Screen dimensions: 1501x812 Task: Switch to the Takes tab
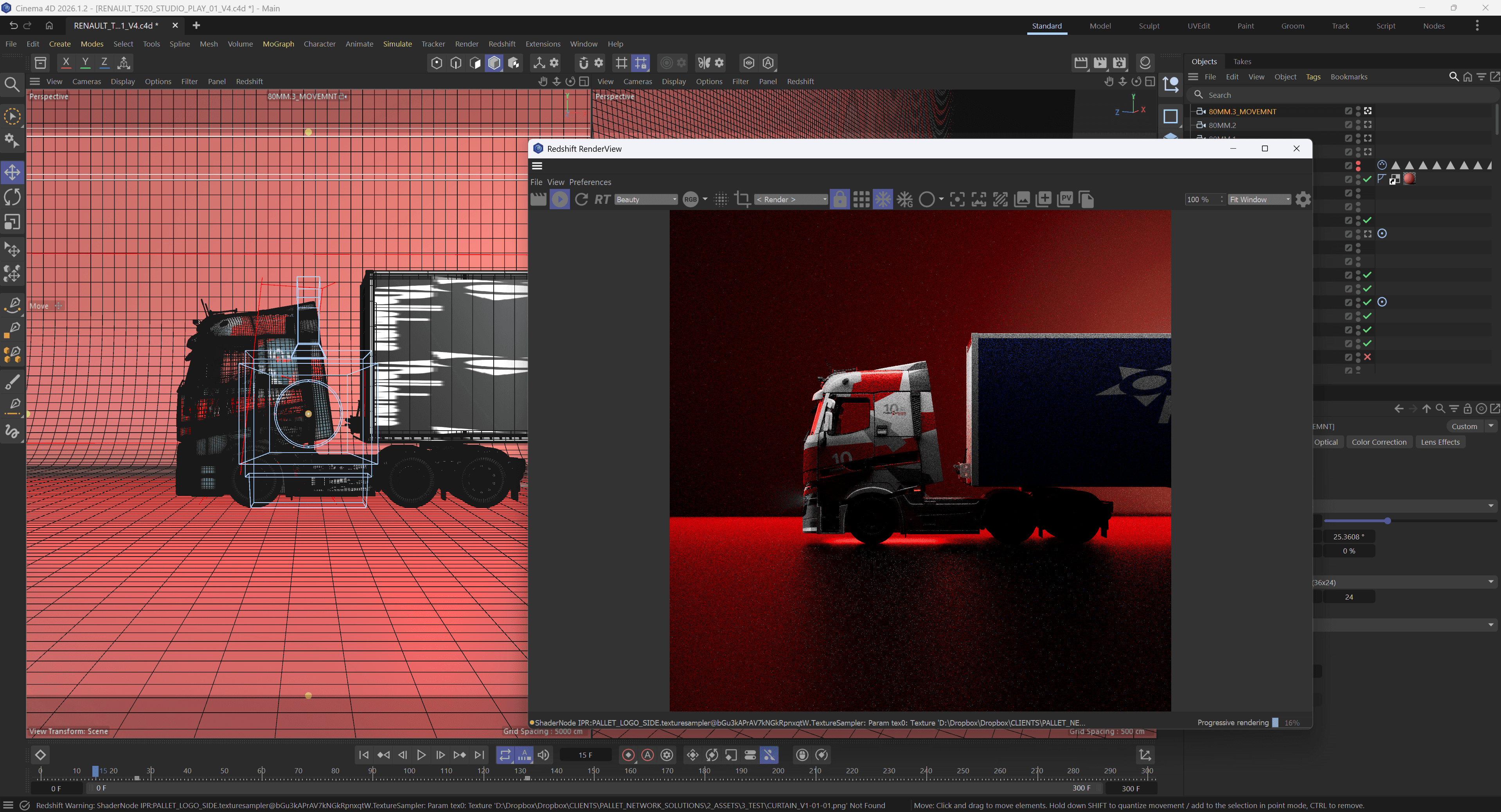click(1242, 61)
